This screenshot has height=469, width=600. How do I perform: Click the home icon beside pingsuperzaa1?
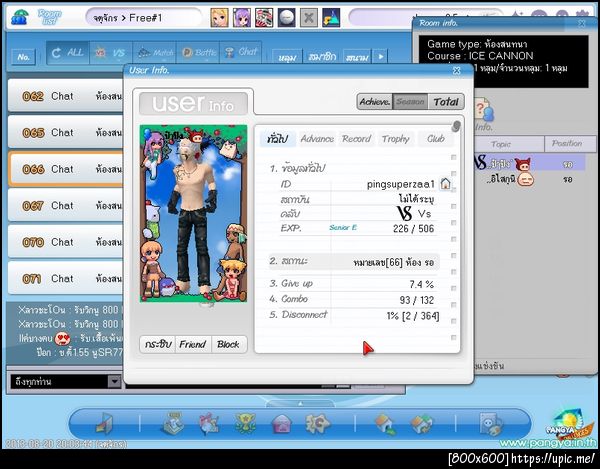pyautogui.click(x=445, y=184)
